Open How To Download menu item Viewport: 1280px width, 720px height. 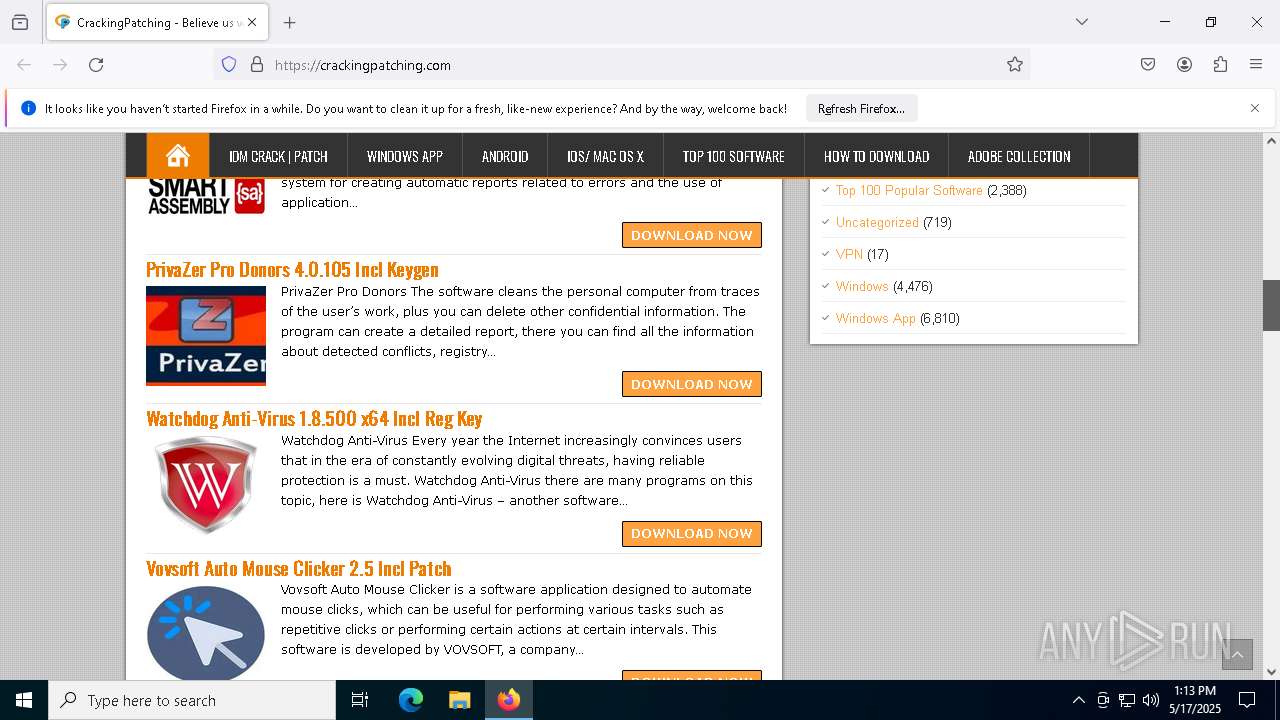tap(876, 156)
